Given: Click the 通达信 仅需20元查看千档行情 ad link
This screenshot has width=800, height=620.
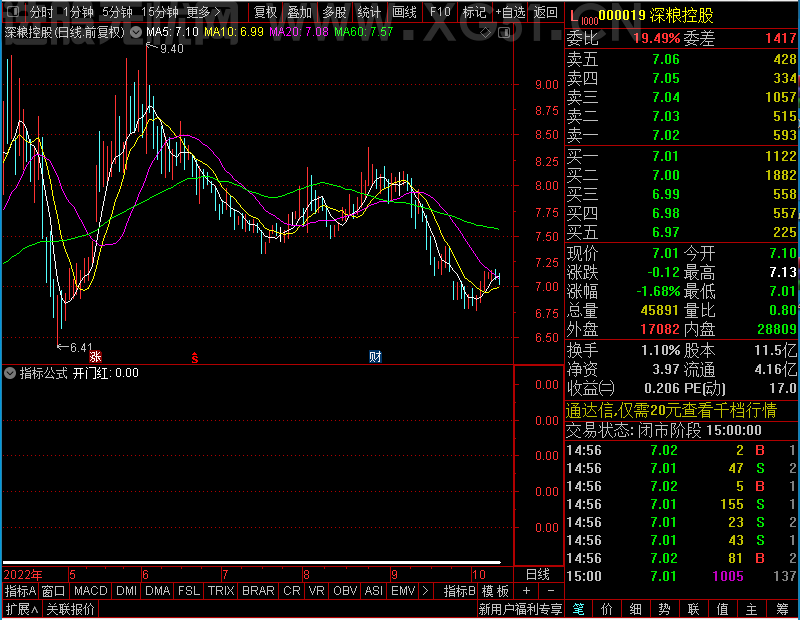Looking at the screenshot, I should (671, 410).
